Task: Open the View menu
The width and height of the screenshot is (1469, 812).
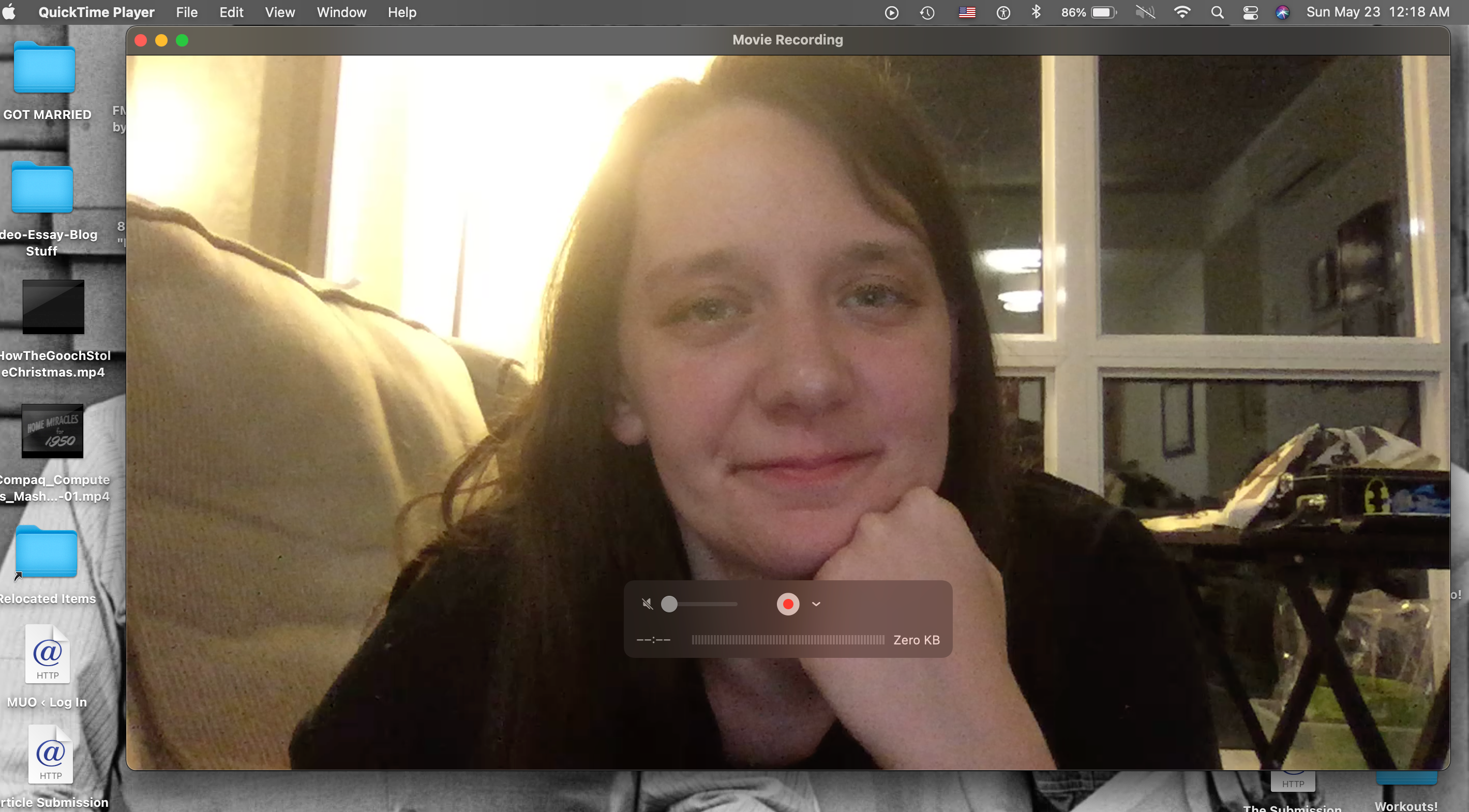Action: point(279,12)
